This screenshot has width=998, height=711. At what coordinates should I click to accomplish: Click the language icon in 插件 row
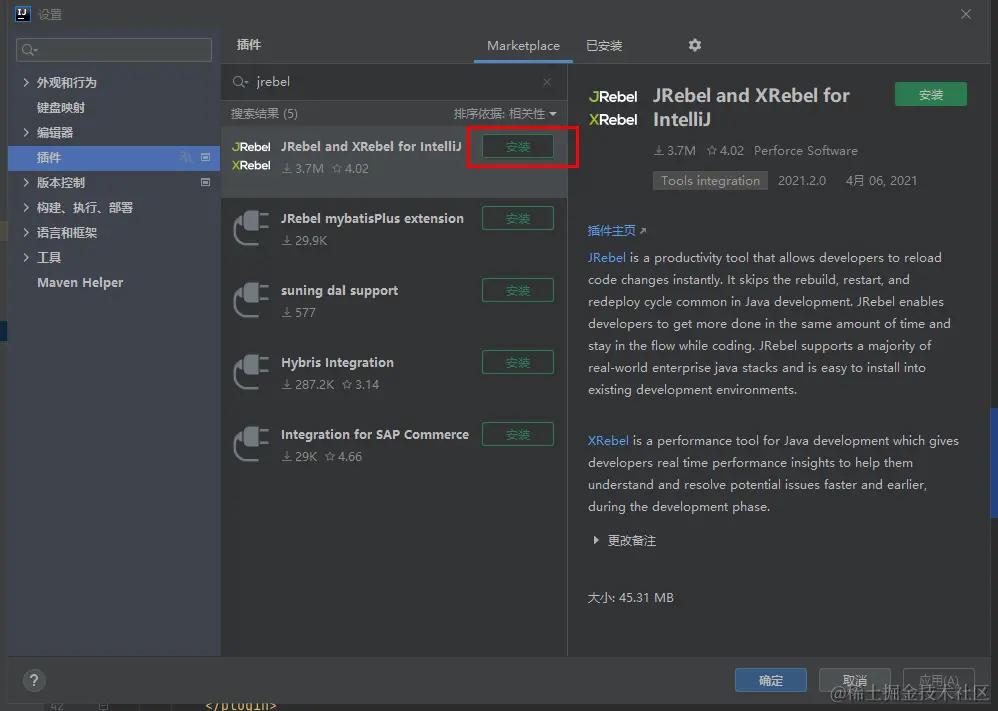coord(186,157)
